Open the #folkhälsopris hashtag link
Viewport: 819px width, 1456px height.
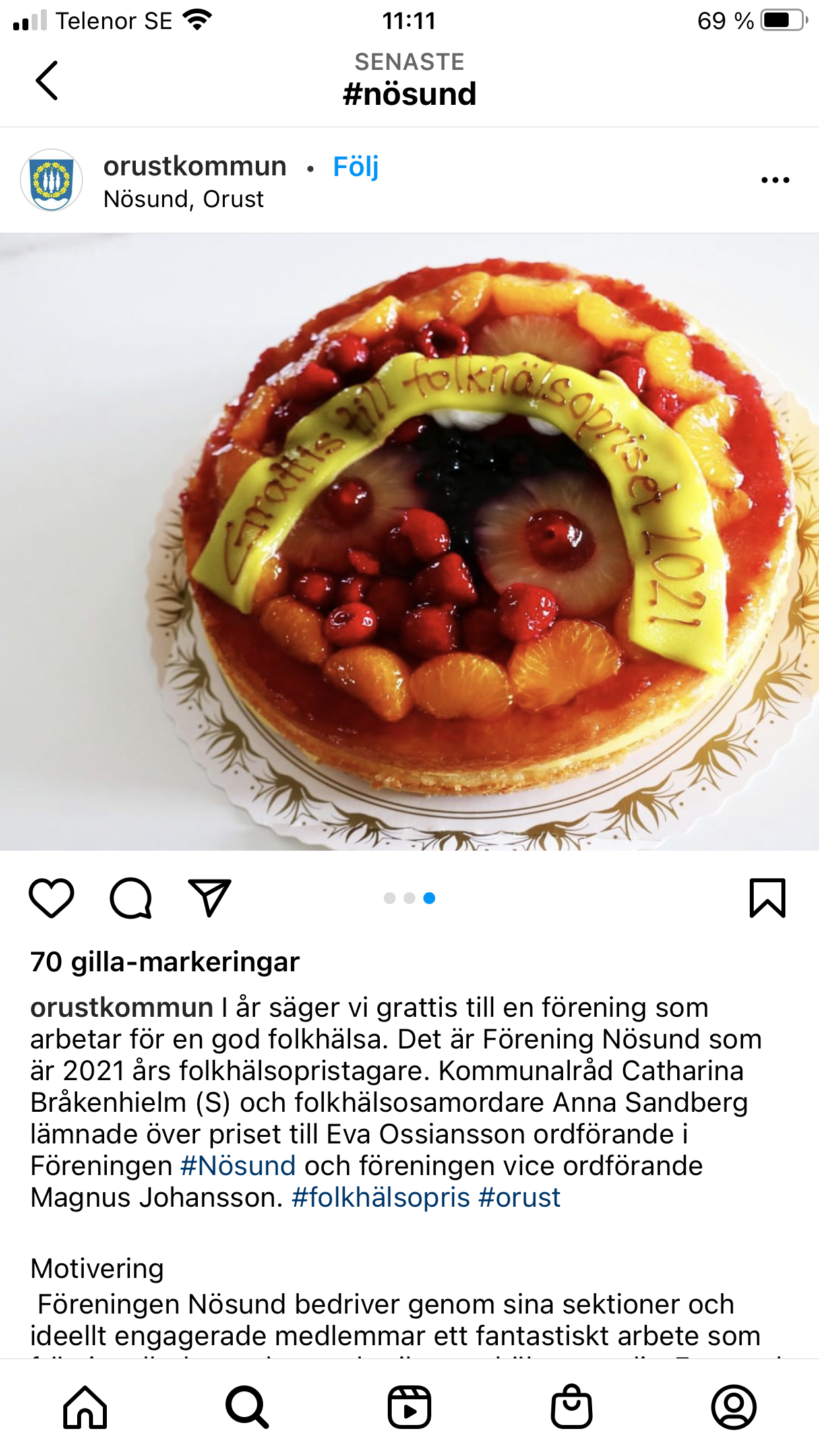point(380,1198)
